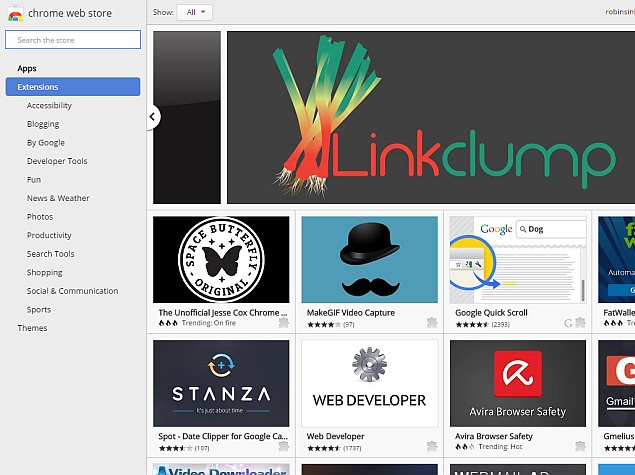The height and width of the screenshot is (475, 635).
Task: Click 'Trending: Hot' label
Action: point(501,447)
